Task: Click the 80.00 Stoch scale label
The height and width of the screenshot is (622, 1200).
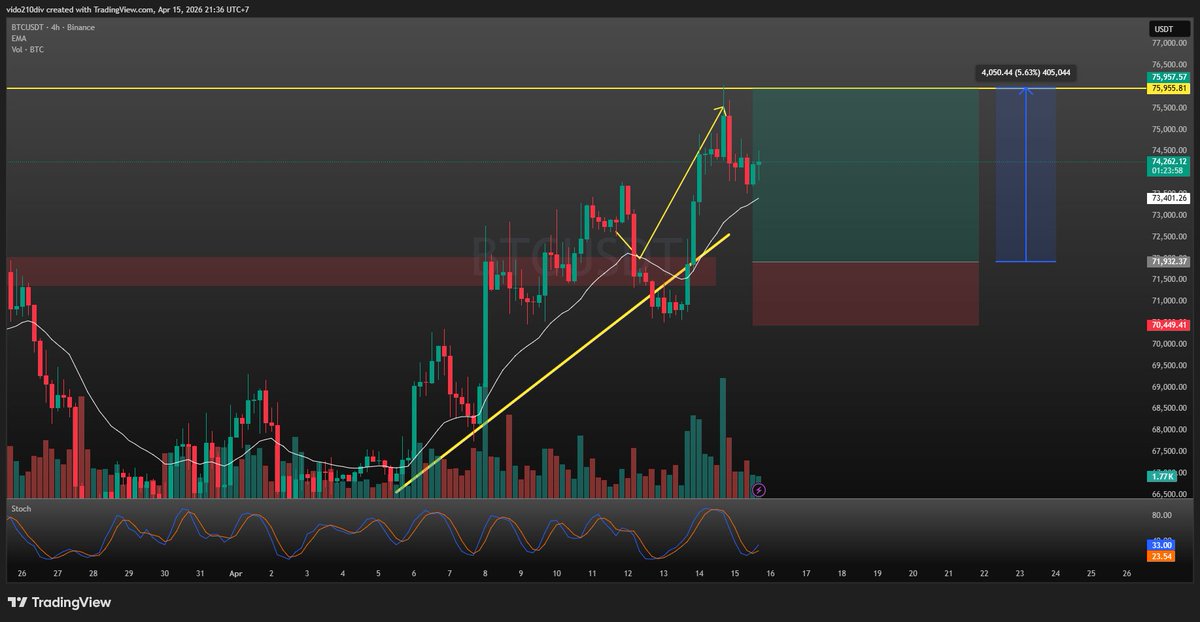Action: 1162,516
